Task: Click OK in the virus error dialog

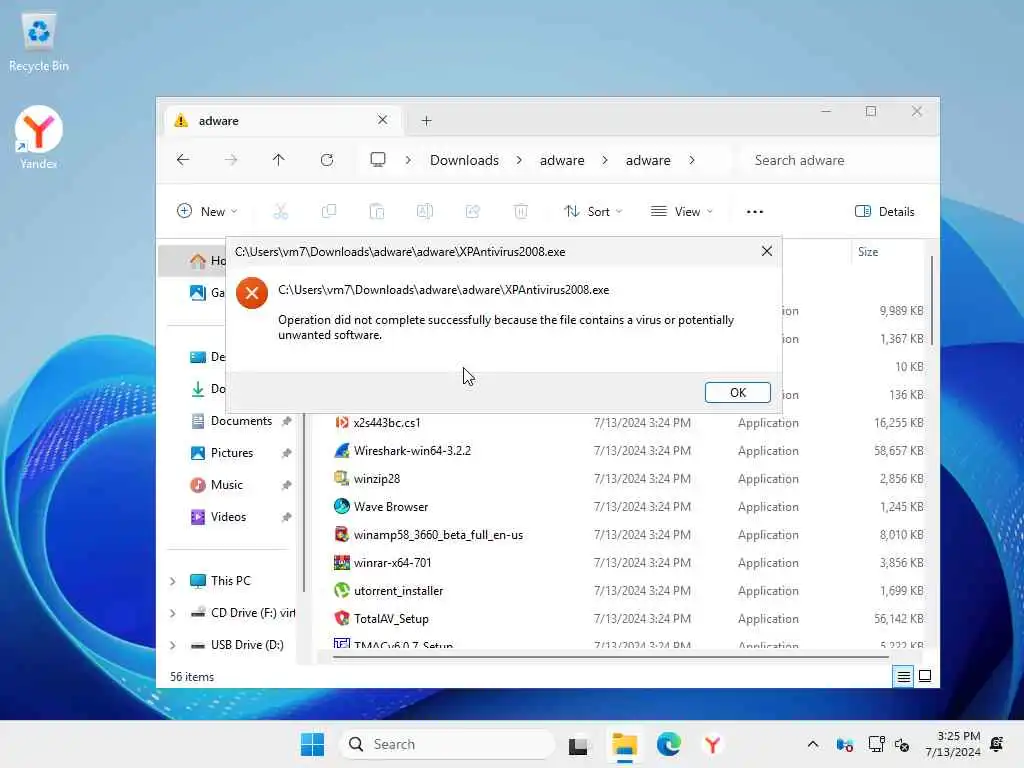Action: click(x=737, y=392)
